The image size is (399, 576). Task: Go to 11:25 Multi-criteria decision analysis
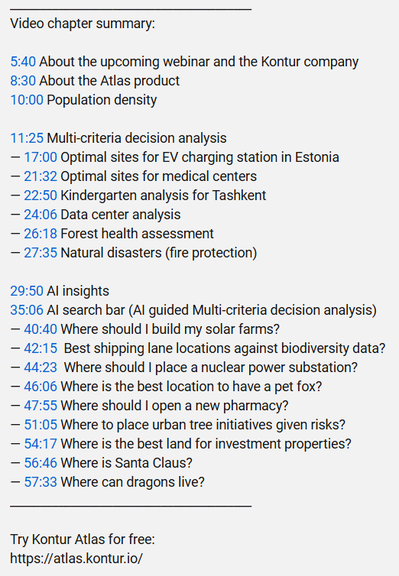pos(27,138)
